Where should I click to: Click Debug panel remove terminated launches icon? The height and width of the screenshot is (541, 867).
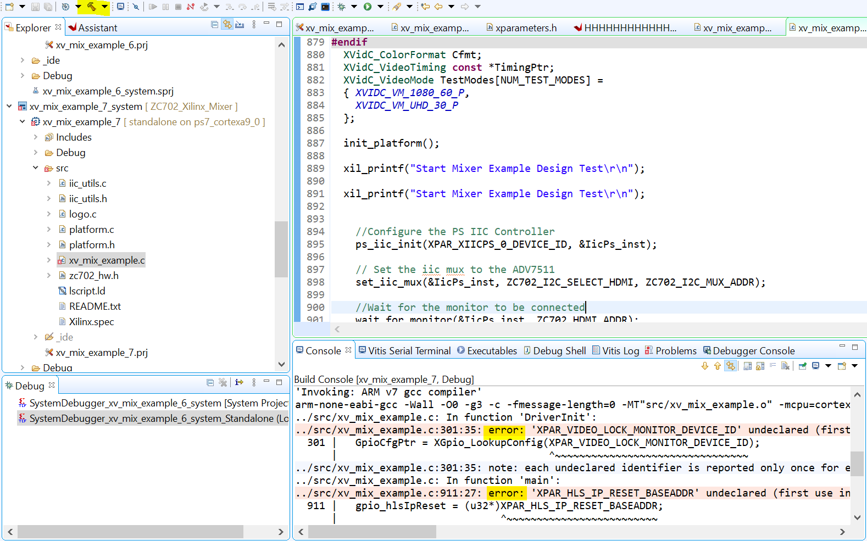[x=223, y=382]
